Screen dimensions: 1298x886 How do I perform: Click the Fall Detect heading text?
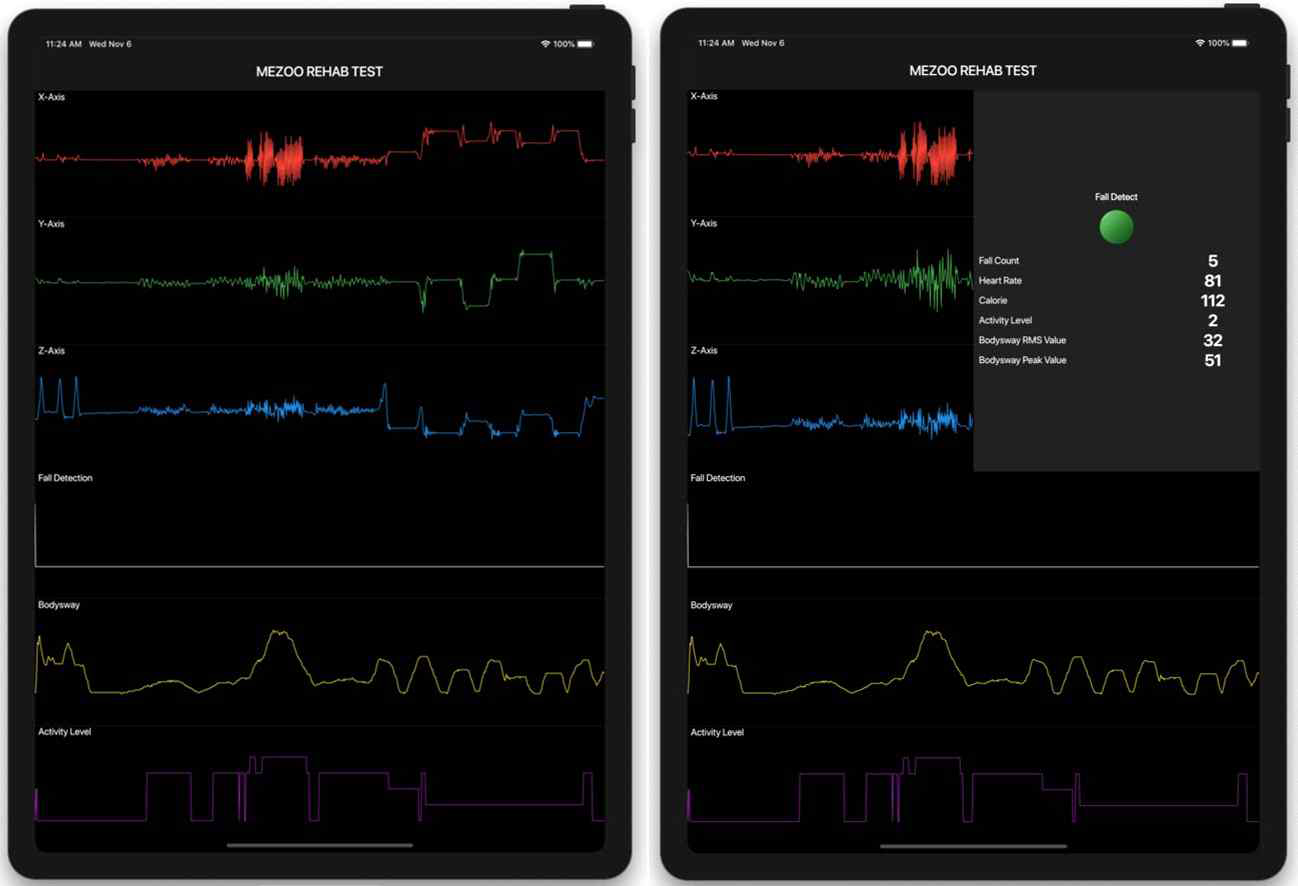pos(1116,197)
